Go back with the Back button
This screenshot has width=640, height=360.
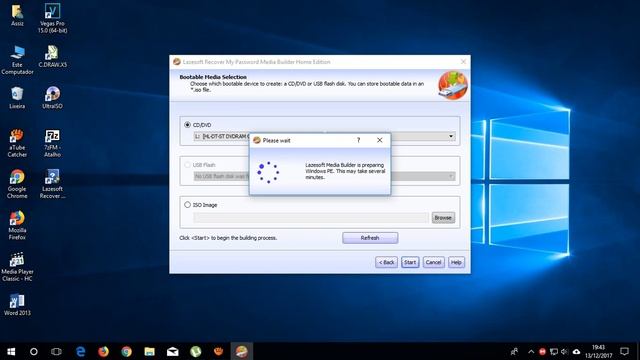(387, 262)
